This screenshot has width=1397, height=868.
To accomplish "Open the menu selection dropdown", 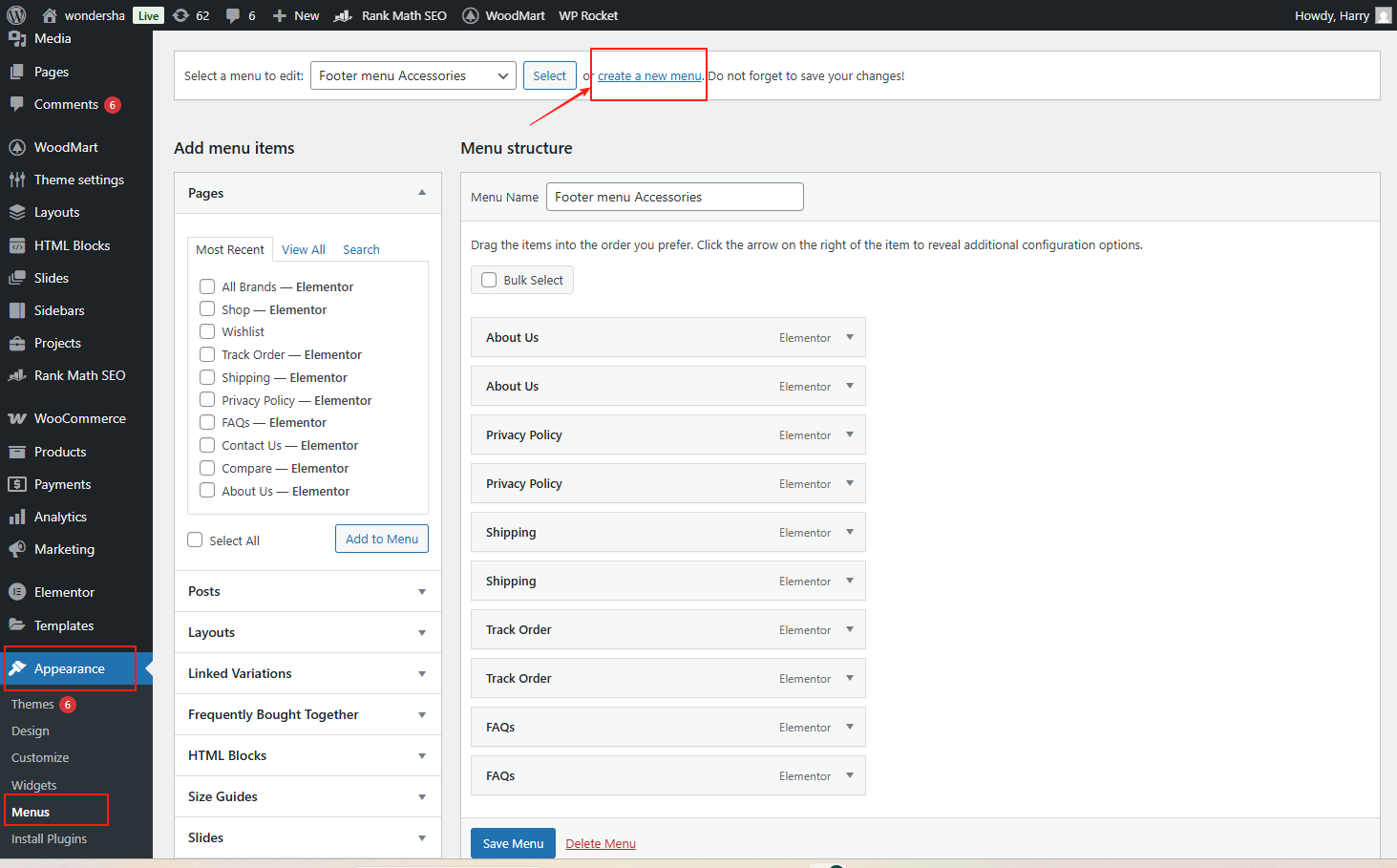I will point(413,75).
